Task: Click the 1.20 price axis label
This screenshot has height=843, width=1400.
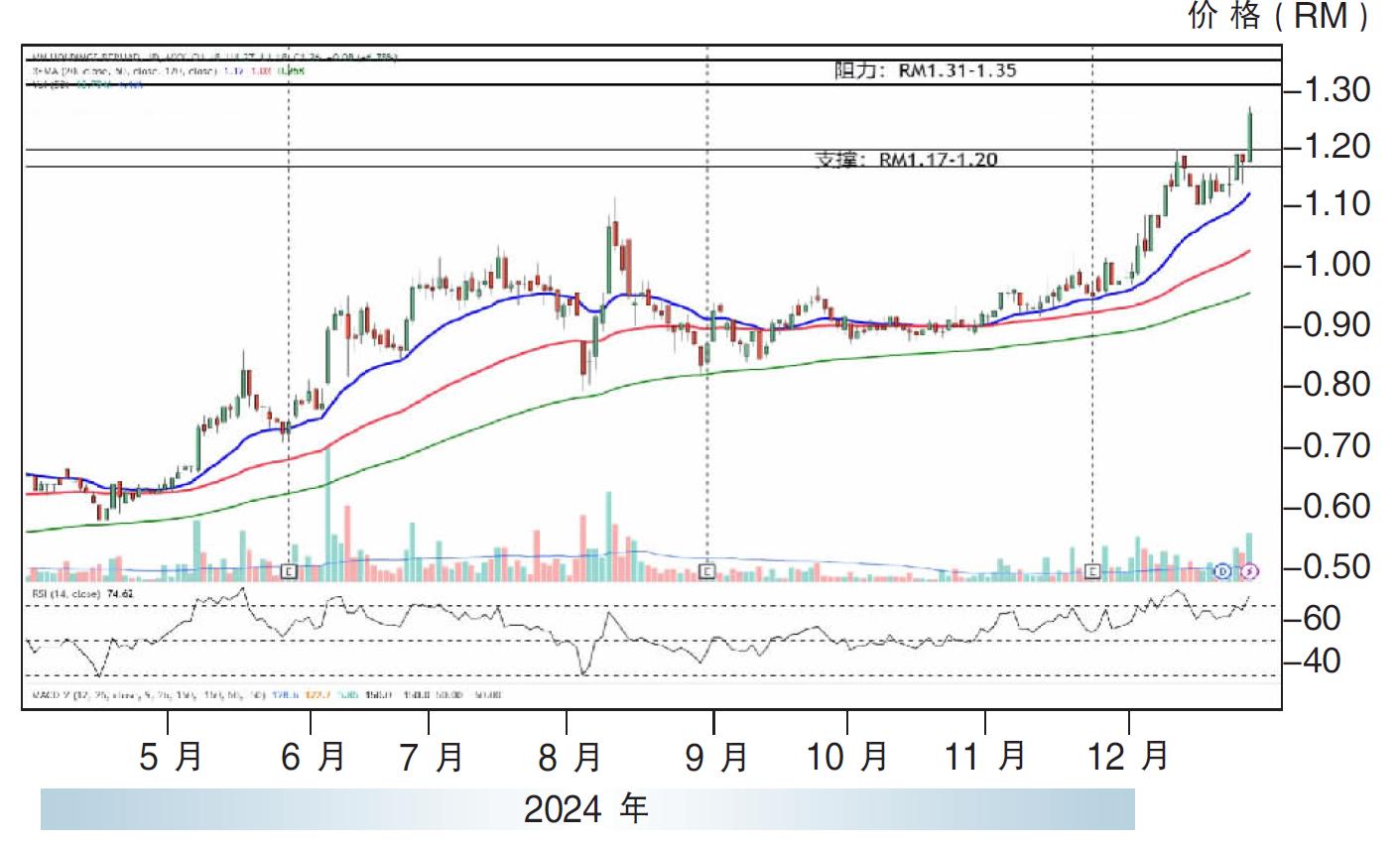Action: pyautogui.click(x=1336, y=148)
